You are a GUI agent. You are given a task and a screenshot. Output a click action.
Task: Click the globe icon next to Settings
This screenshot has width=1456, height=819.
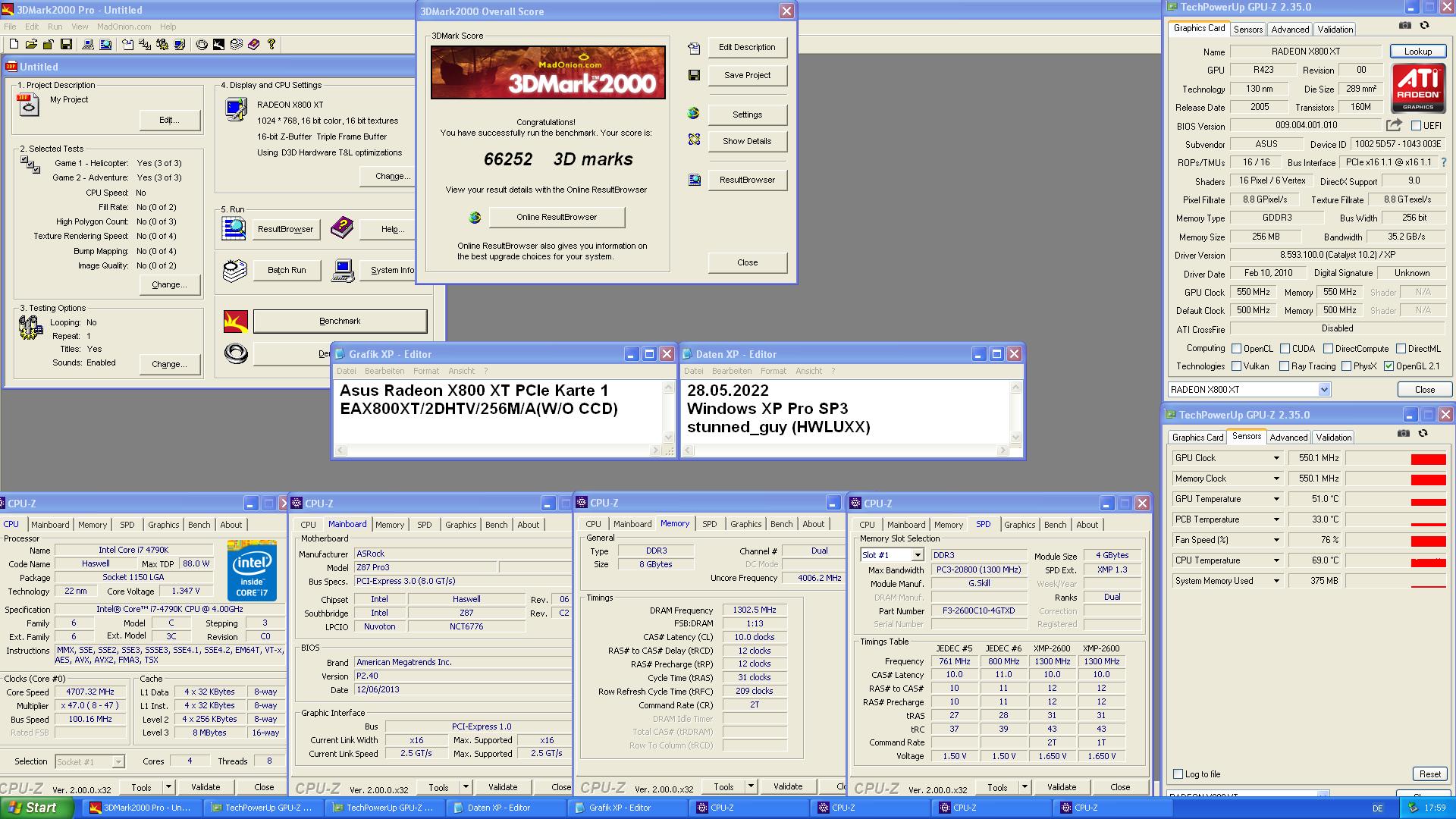click(693, 114)
